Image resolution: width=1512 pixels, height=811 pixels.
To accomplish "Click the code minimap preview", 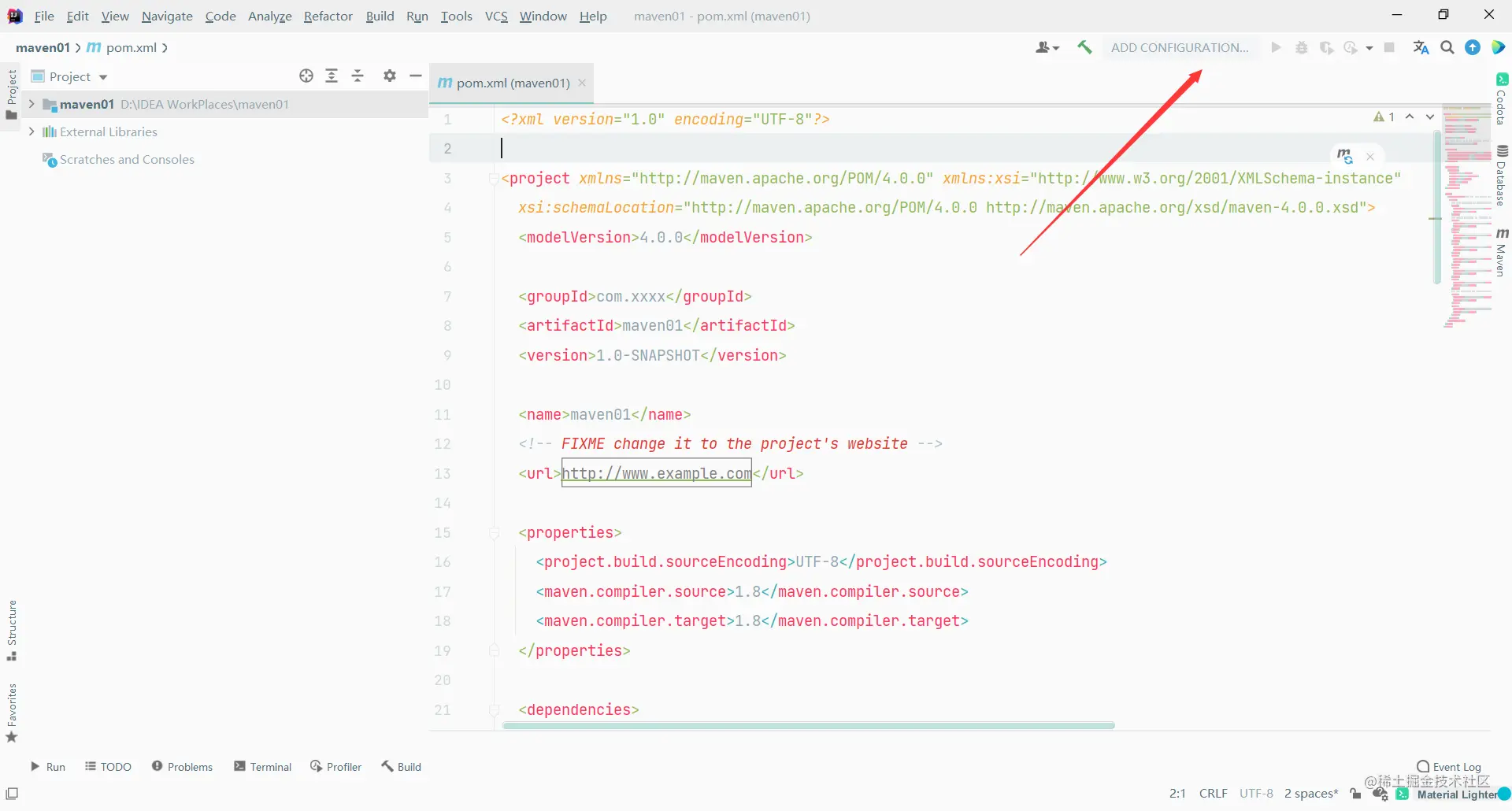I will [1468, 215].
